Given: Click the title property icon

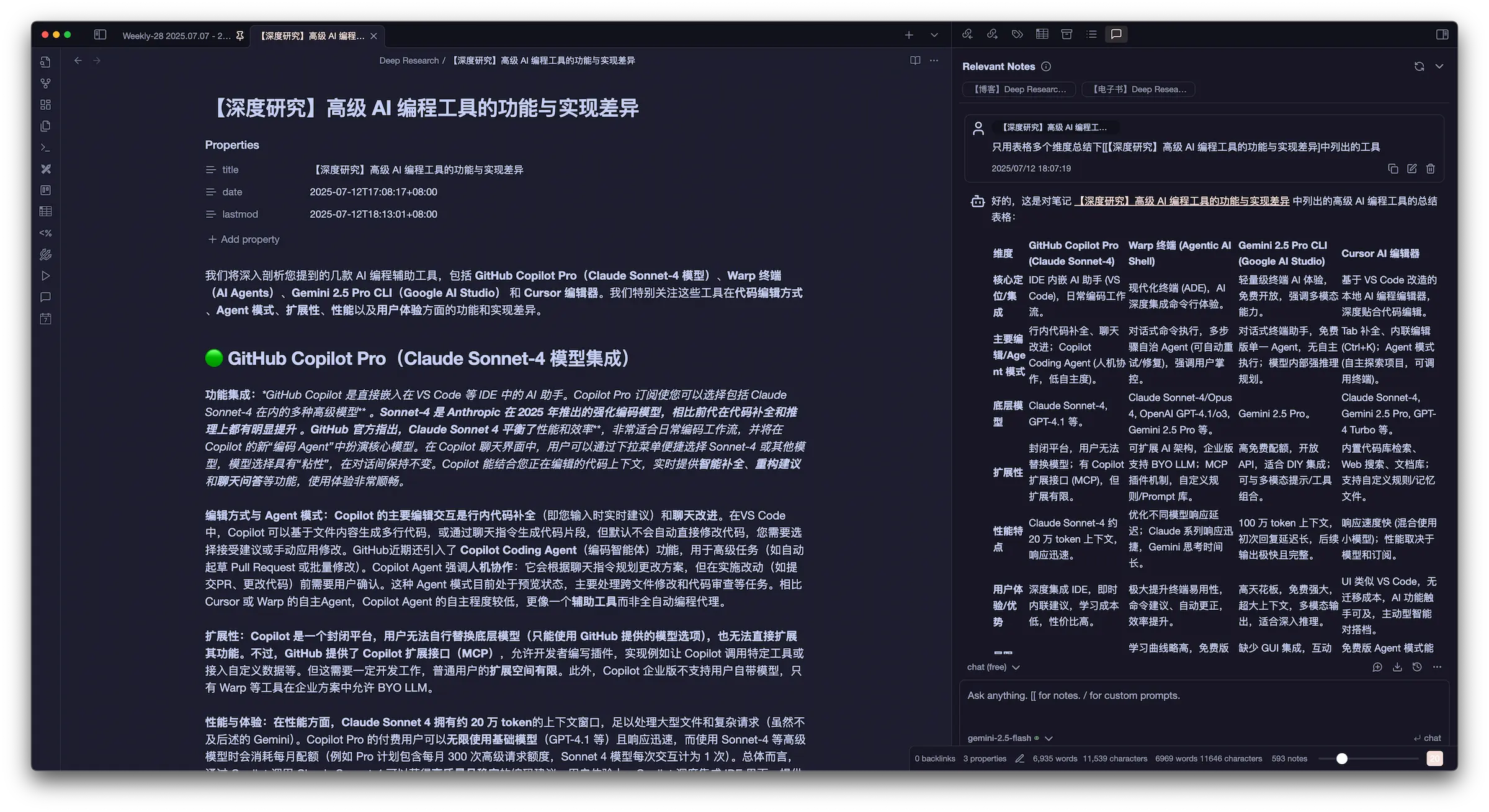Looking at the screenshot, I should [x=211, y=170].
